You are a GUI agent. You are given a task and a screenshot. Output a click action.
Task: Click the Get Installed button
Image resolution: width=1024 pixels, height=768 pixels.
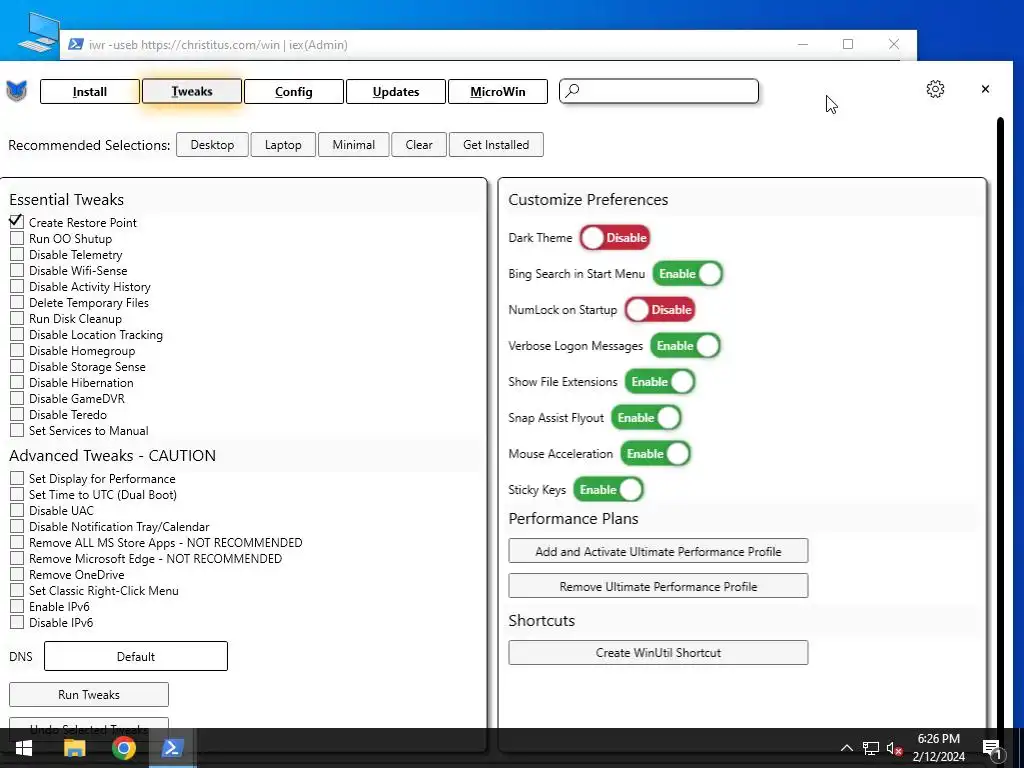click(x=496, y=144)
